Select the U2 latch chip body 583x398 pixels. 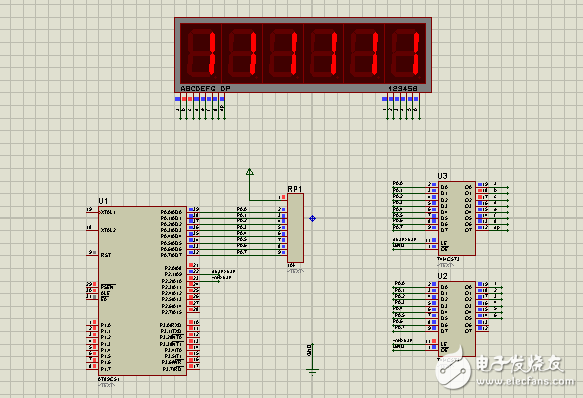tap(457, 319)
